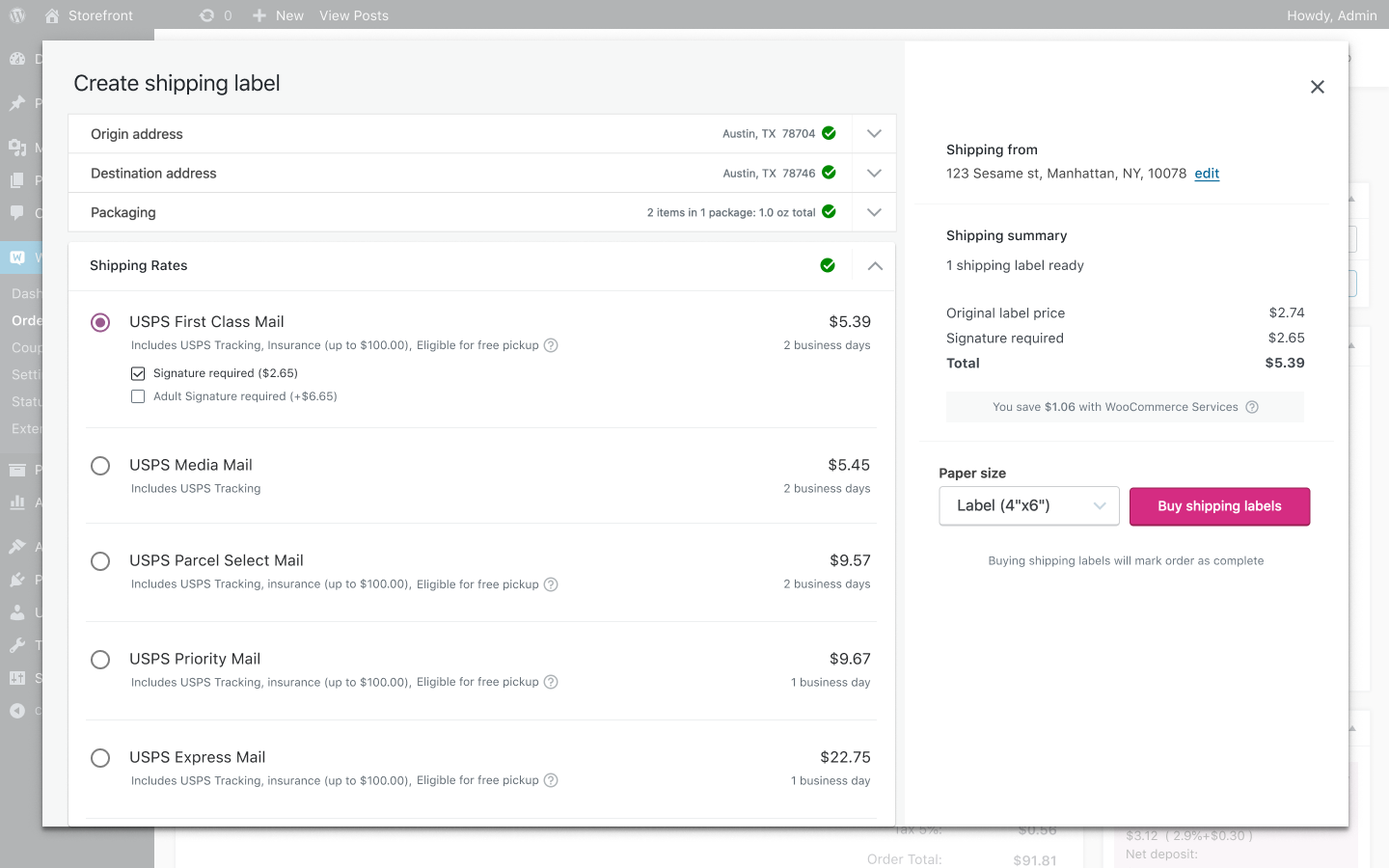Click the help icon in the Priority Mail row
This screenshot has width=1389, height=868.
(551, 682)
